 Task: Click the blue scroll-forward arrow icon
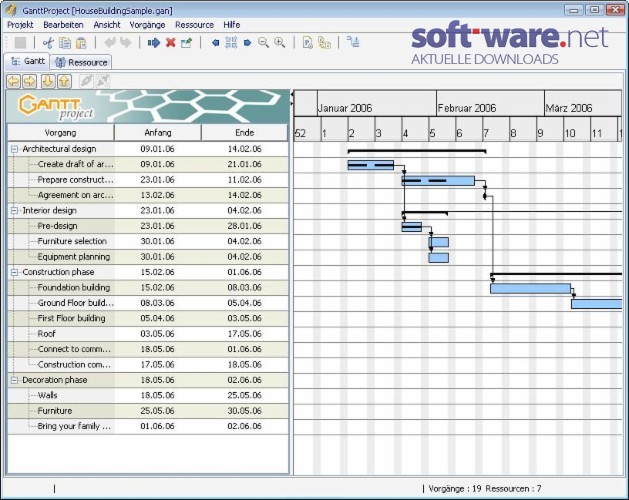pyautogui.click(x=247, y=43)
